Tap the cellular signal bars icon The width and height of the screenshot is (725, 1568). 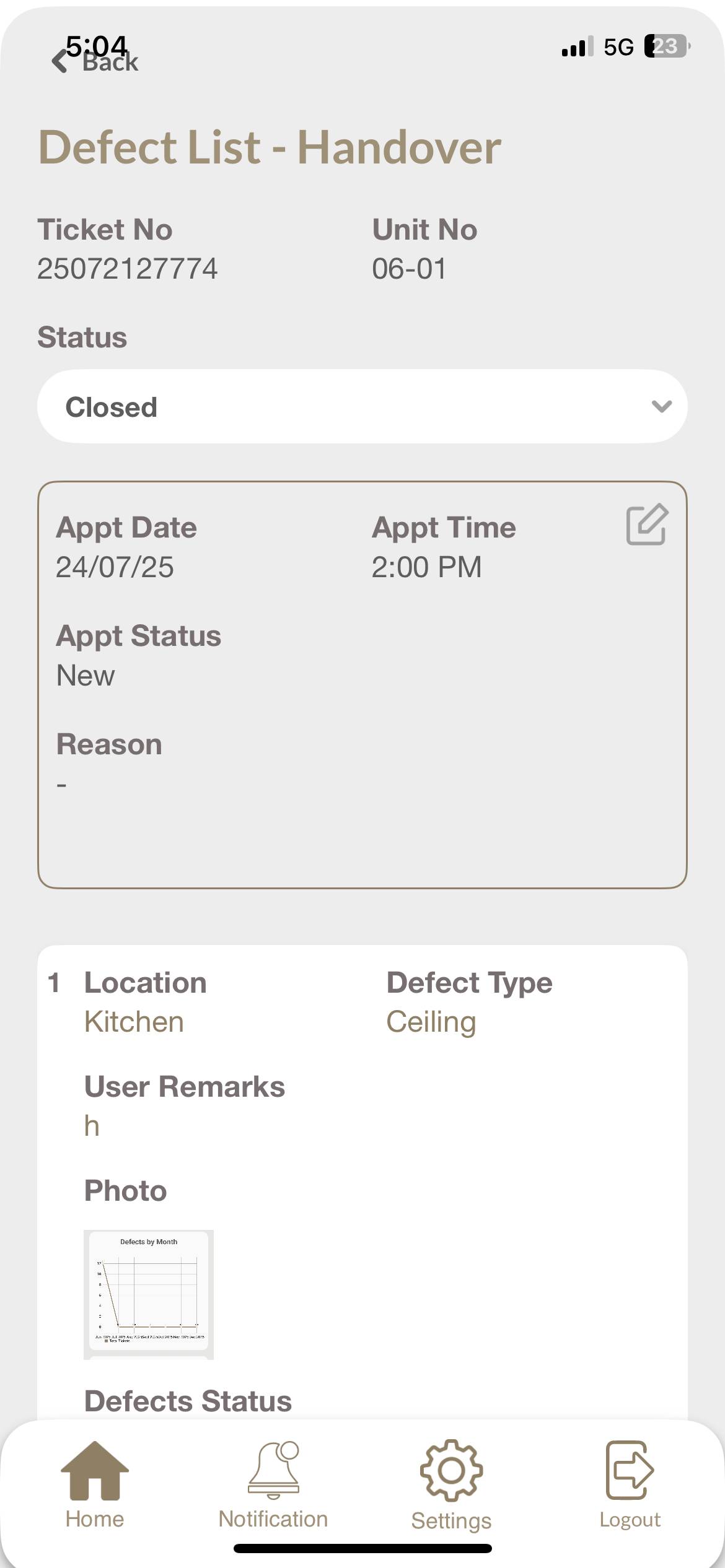pyautogui.click(x=577, y=46)
